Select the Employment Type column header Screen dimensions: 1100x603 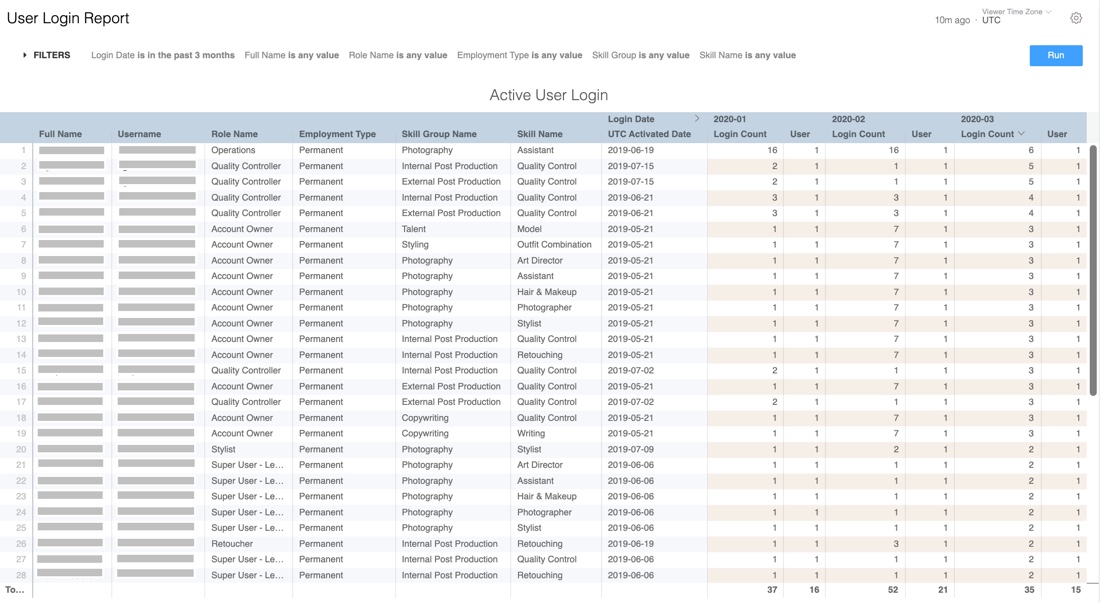[x=337, y=134]
